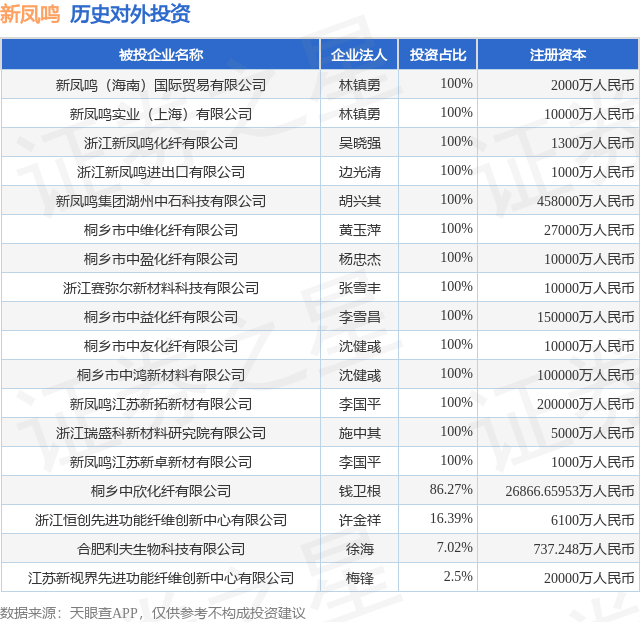Screen dimensions: 640x622
Task: Click the 企业法人 column header
Action: point(359,54)
